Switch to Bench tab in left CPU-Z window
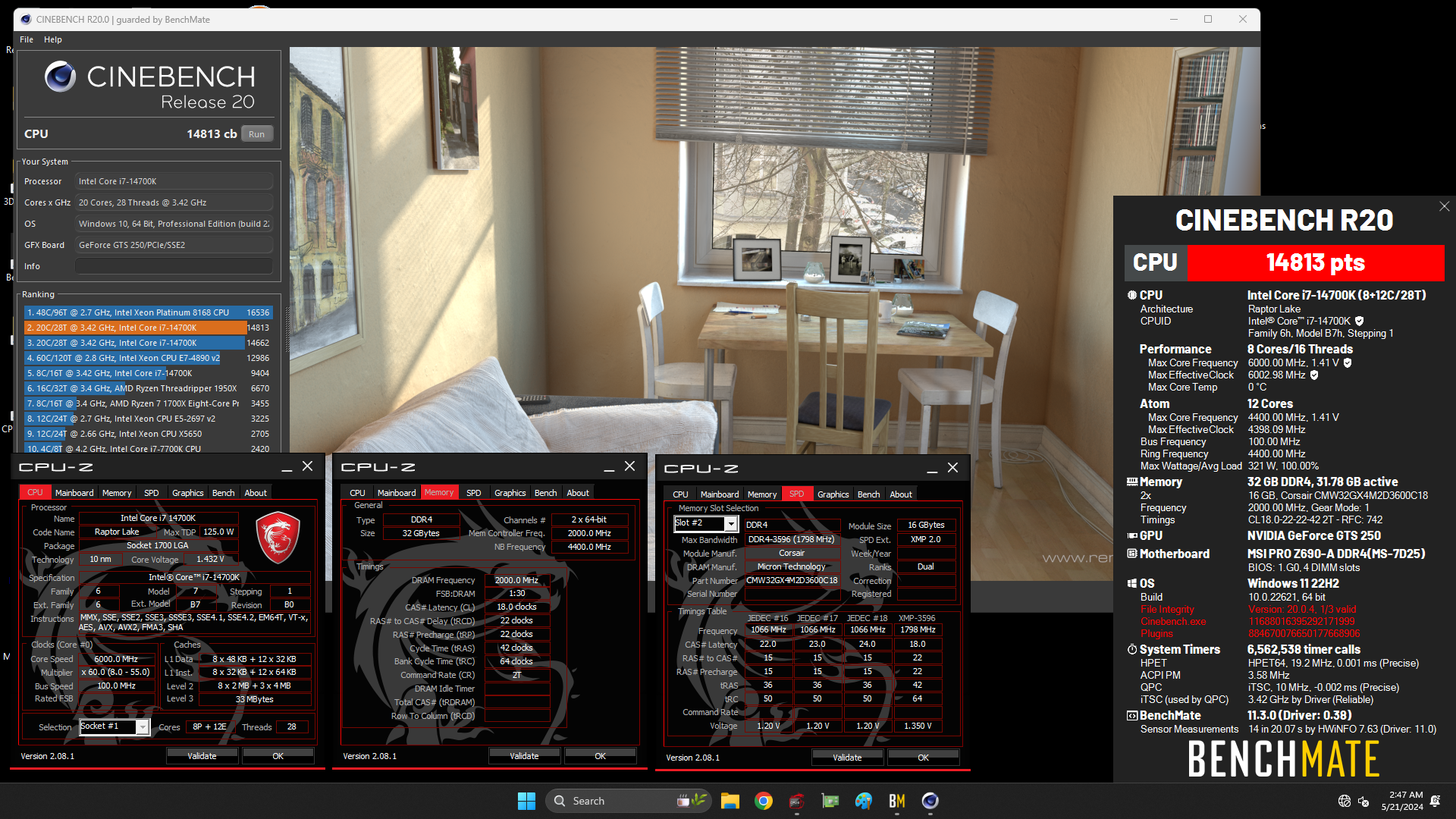This screenshot has height=819, width=1456. (223, 493)
